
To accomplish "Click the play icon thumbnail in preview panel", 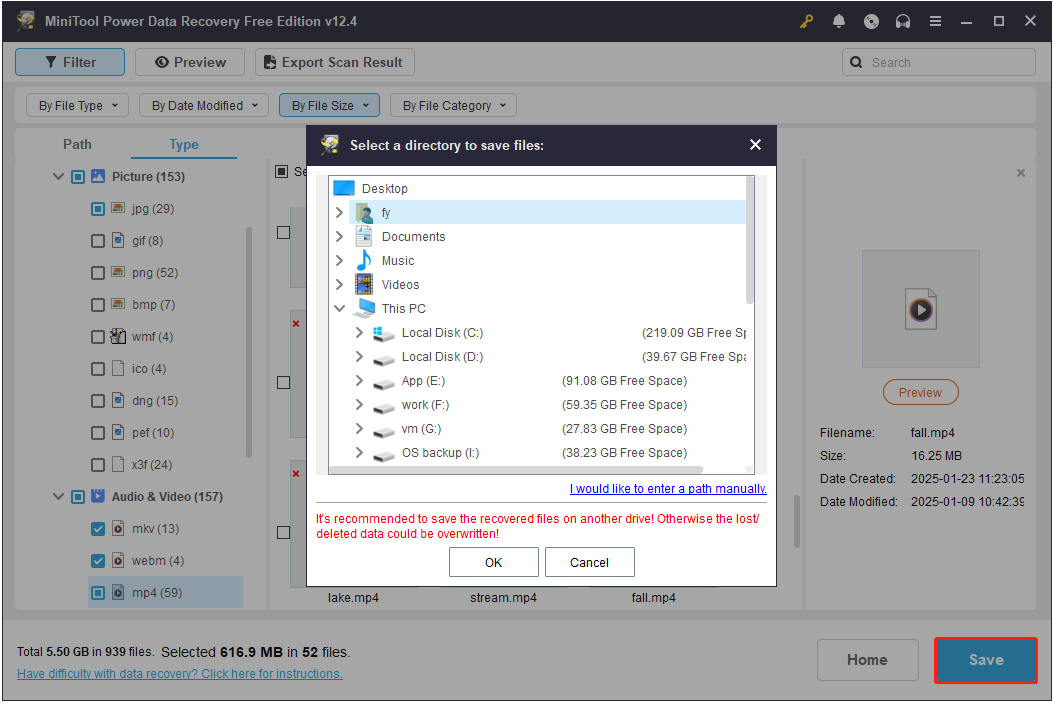I will pyautogui.click(x=920, y=309).
